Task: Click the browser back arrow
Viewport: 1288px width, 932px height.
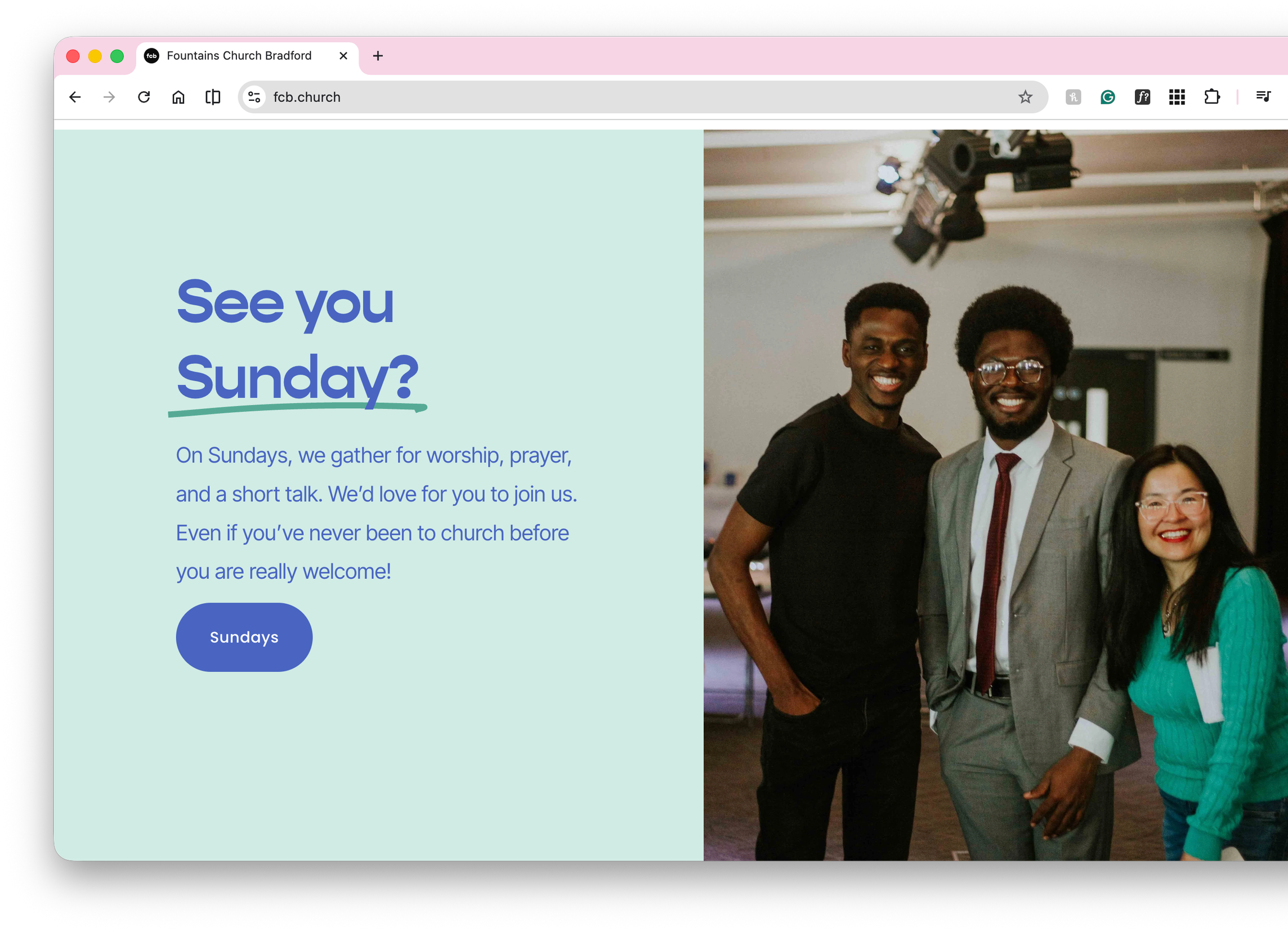Action: coord(75,97)
